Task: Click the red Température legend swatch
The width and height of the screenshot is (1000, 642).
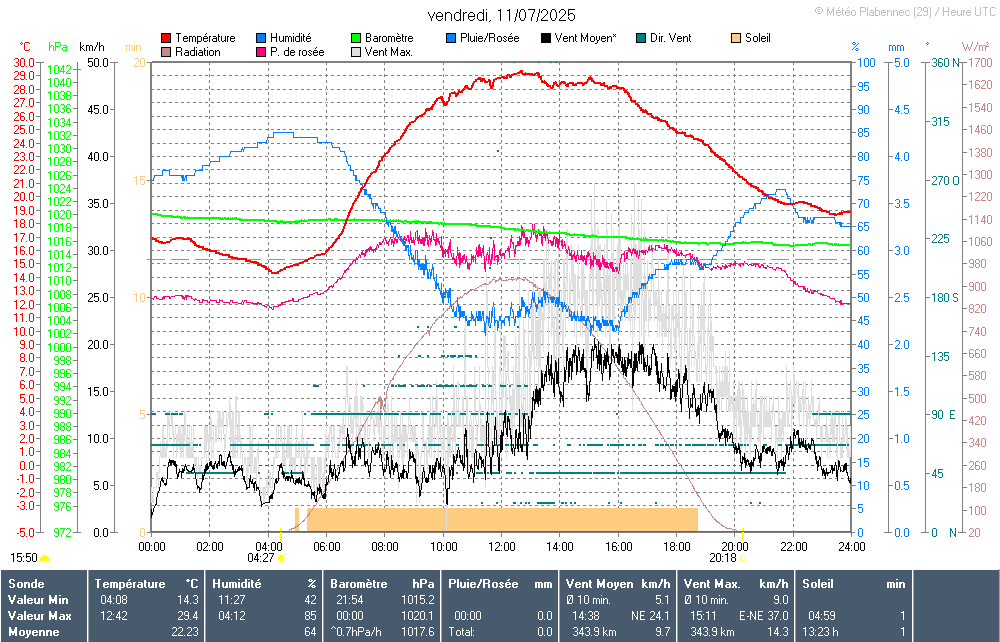Action: tap(166, 38)
